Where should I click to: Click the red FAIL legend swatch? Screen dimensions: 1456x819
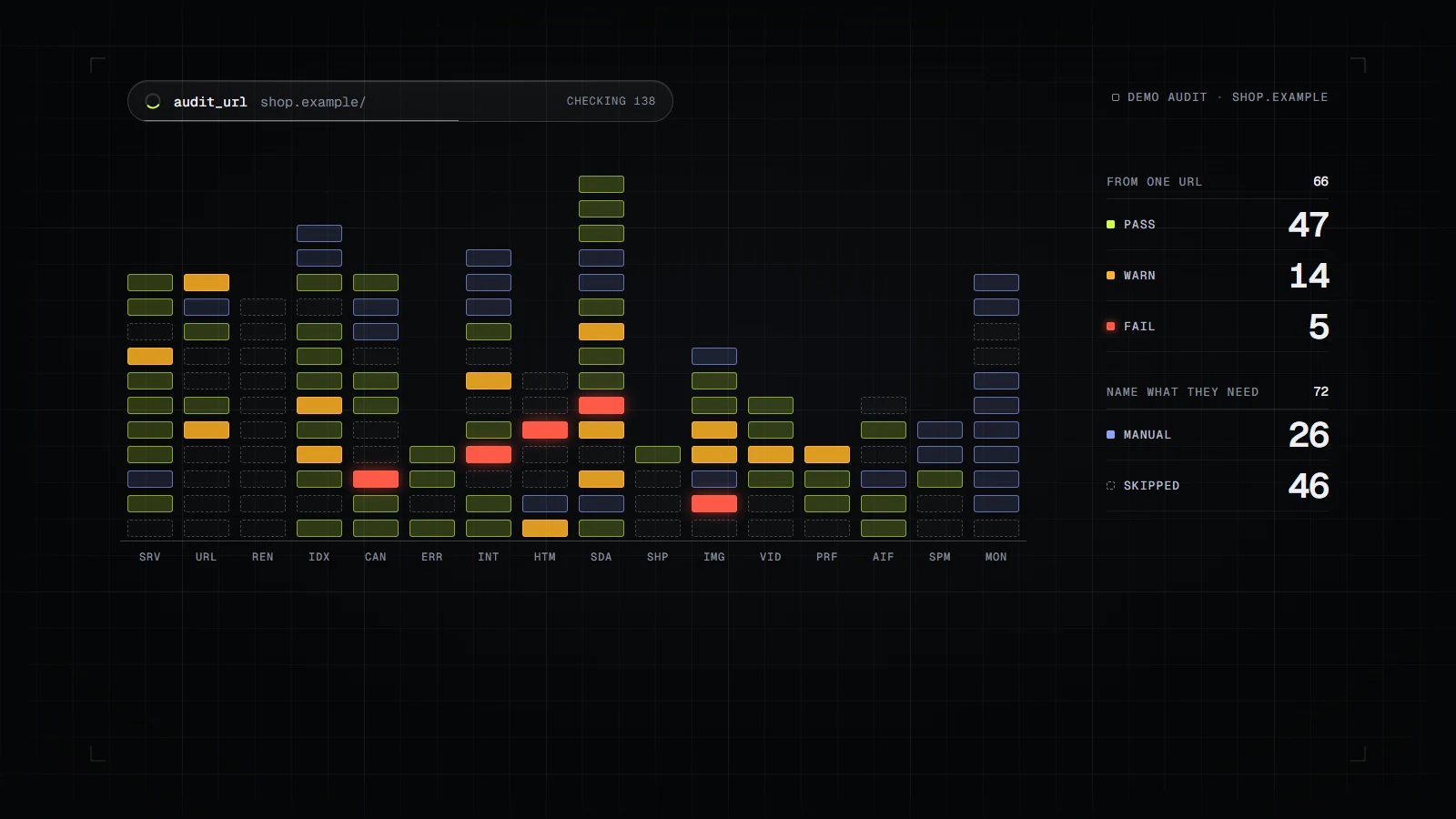pos(1110,327)
